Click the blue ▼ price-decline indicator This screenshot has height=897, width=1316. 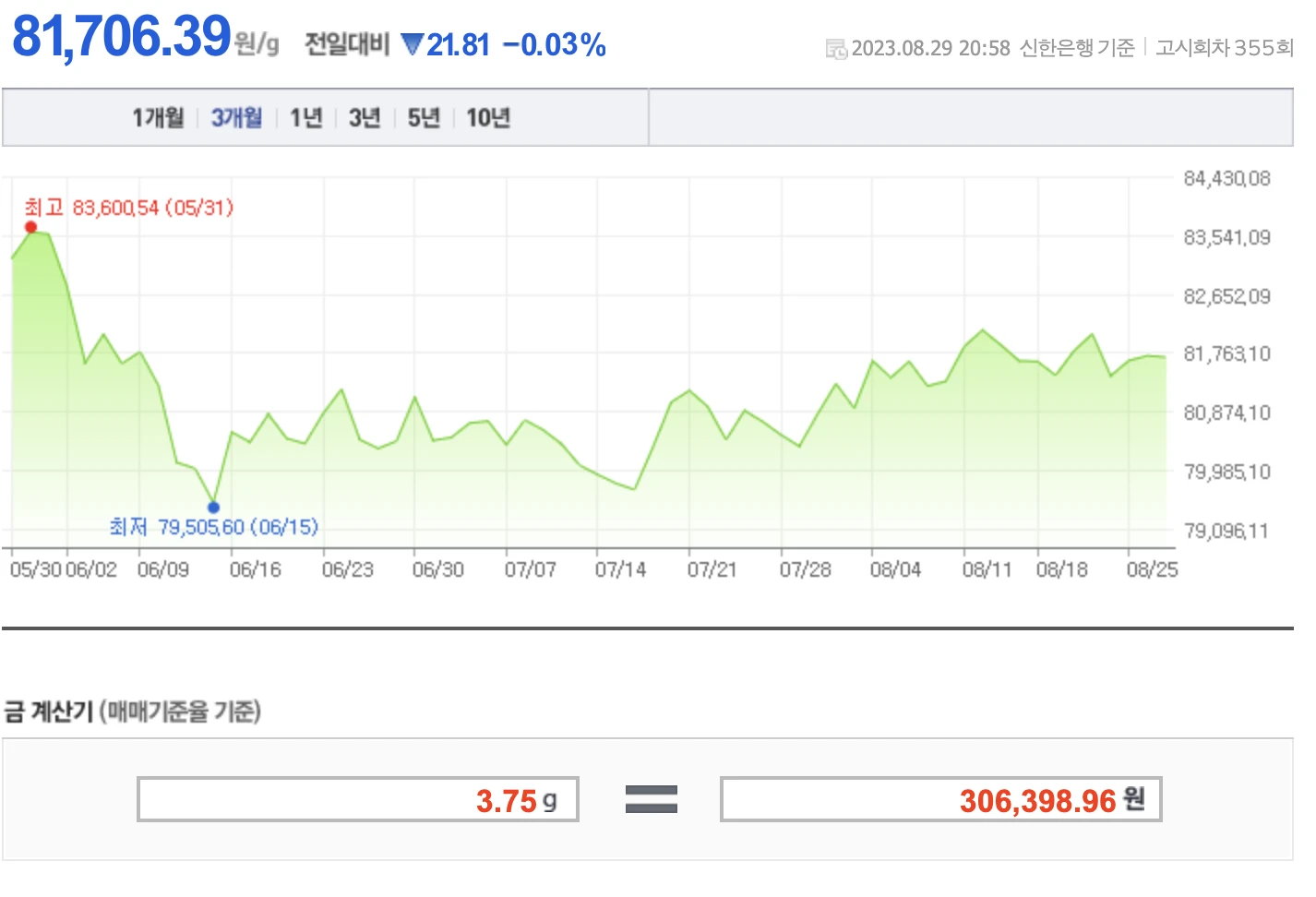click(x=413, y=43)
